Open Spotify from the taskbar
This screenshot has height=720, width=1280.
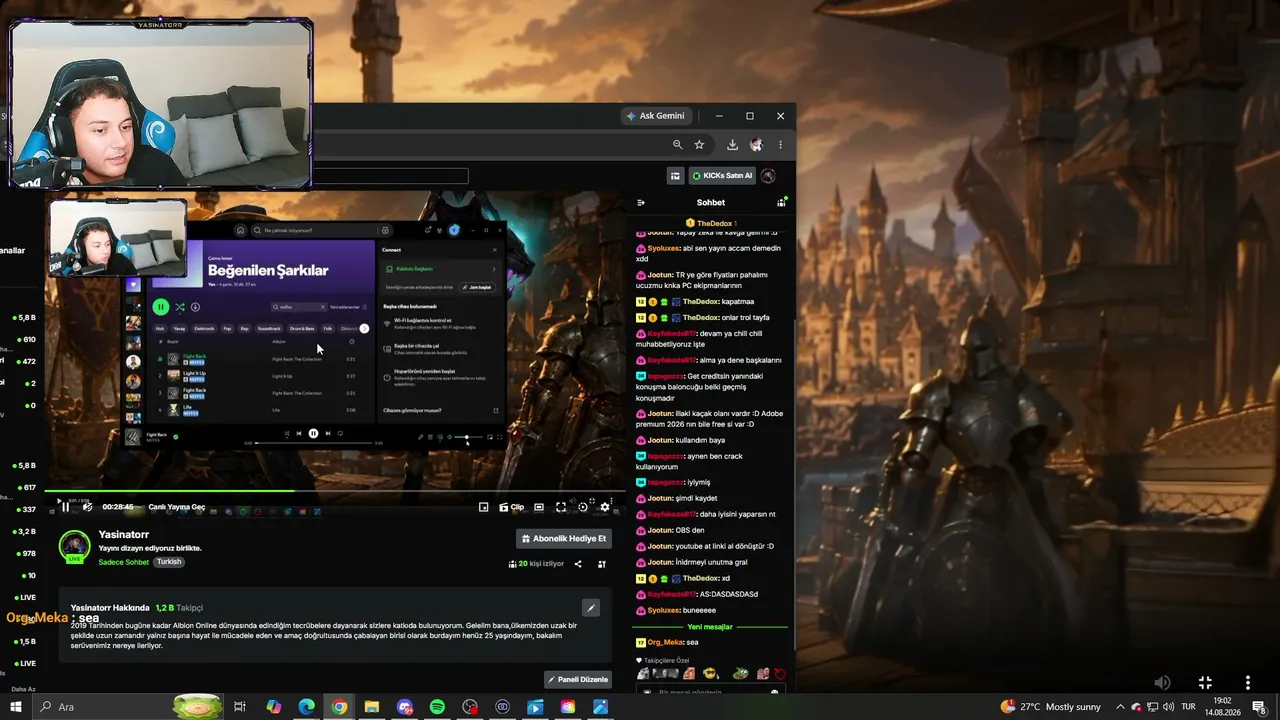point(437,707)
